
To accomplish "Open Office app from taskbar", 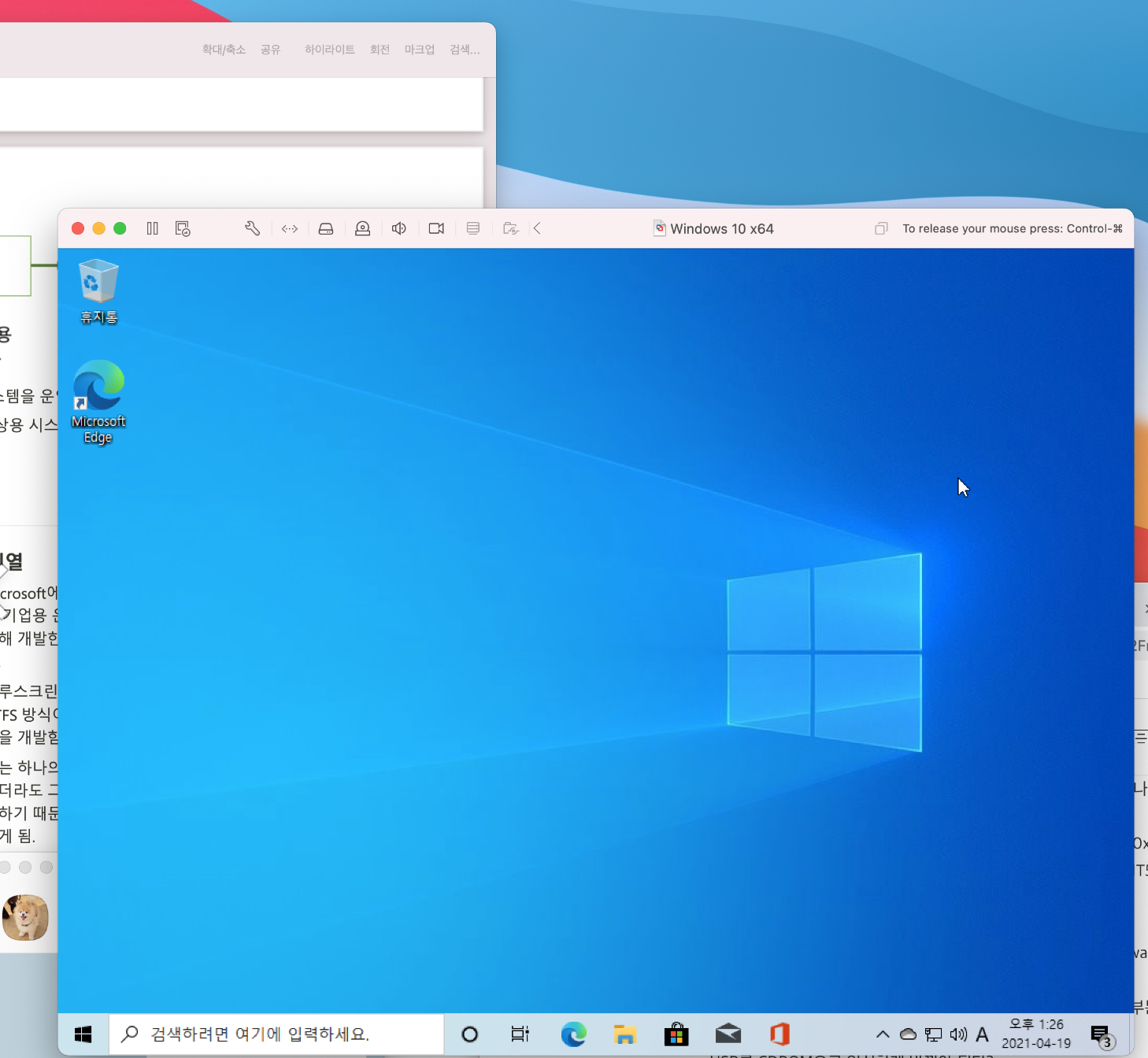I will coord(780,1034).
